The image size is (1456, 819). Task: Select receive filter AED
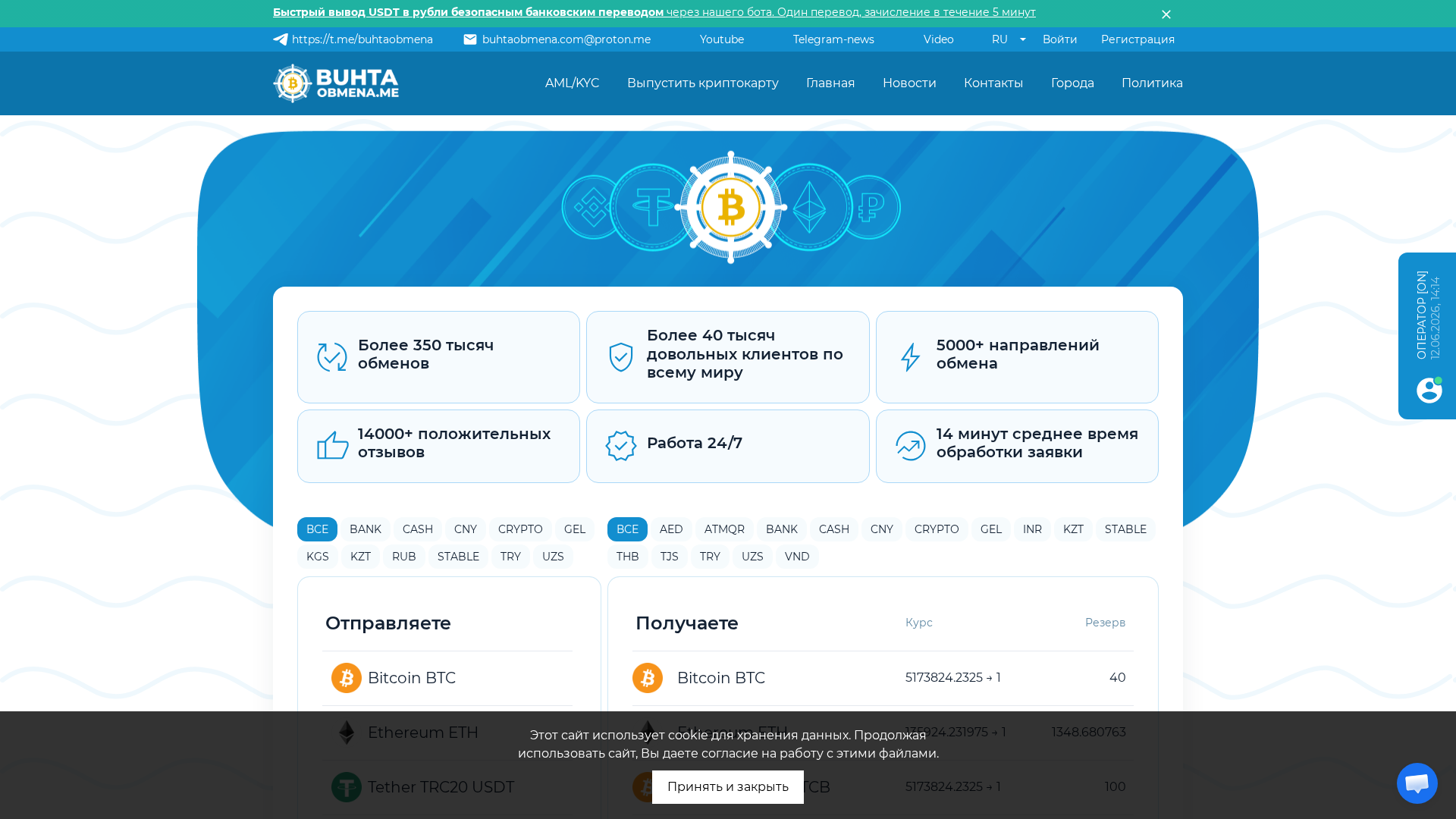tap(671, 529)
